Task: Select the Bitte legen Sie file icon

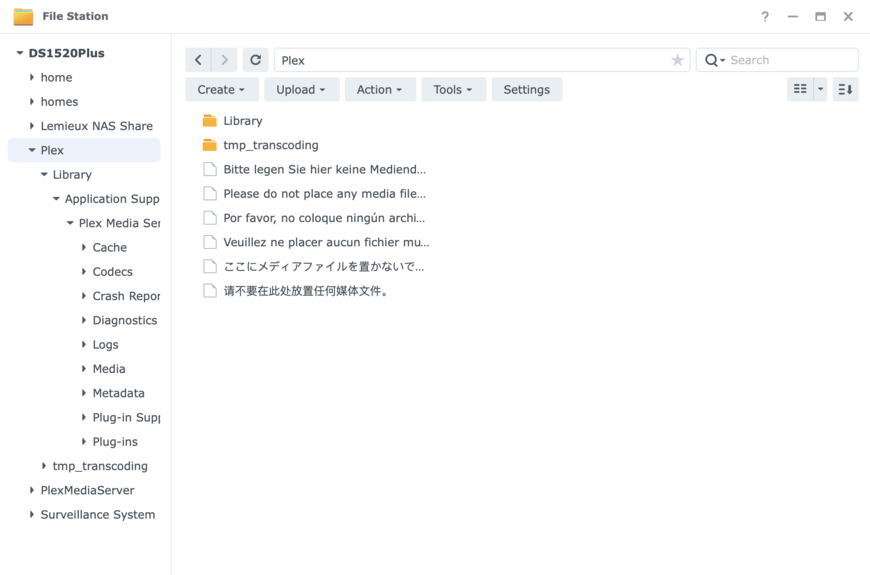Action: (x=210, y=169)
